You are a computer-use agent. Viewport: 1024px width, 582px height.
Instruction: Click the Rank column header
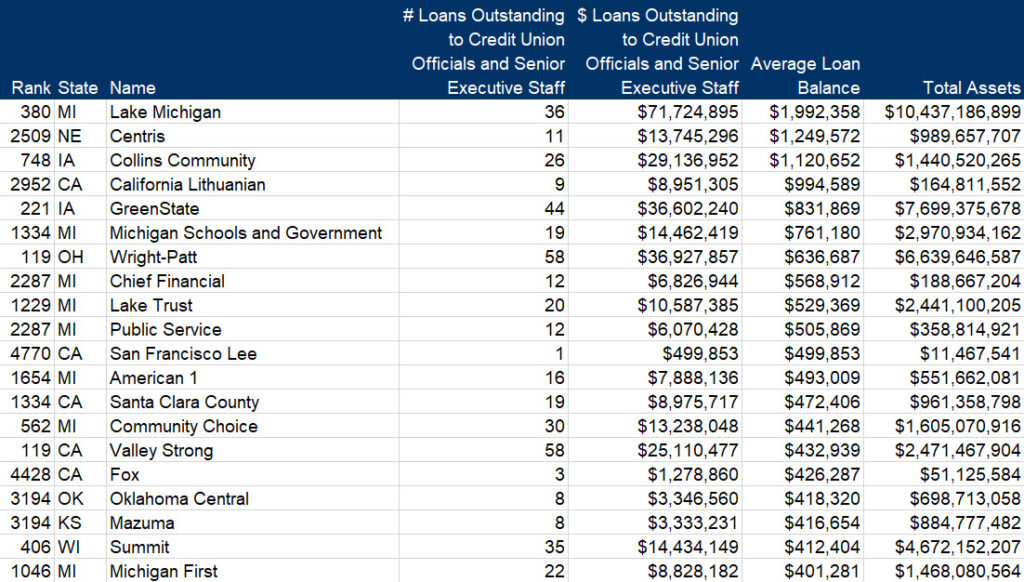pos(31,88)
